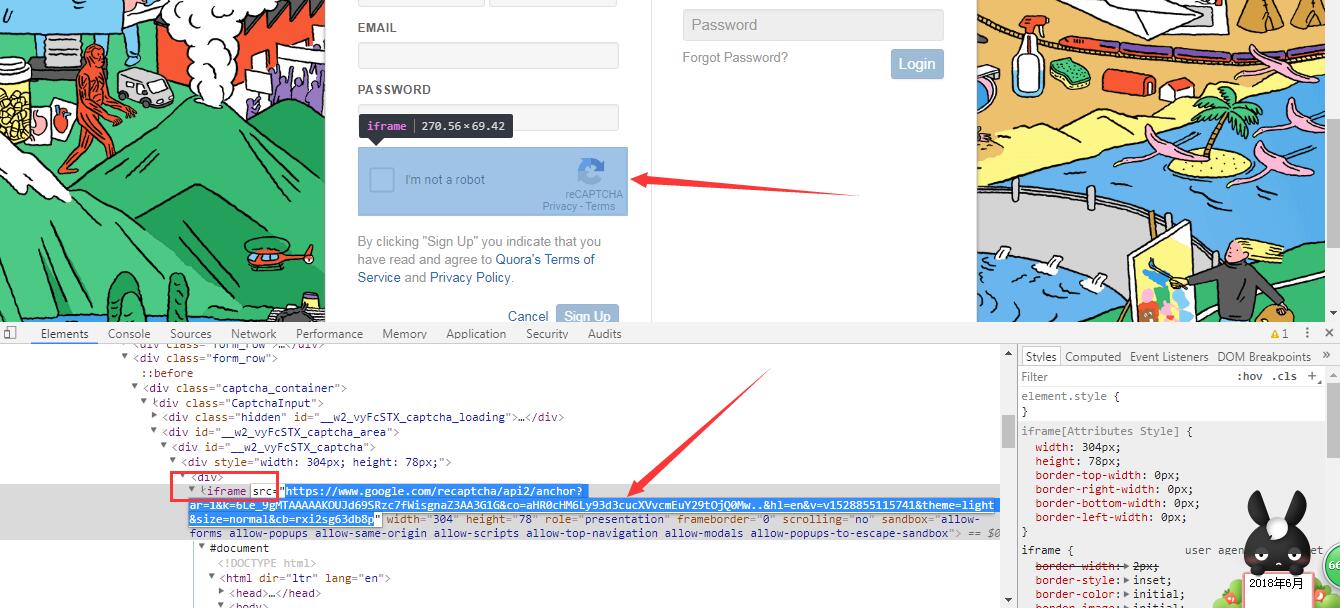Collapse the captcha_container div node
The image size is (1340, 608).
(136, 388)
